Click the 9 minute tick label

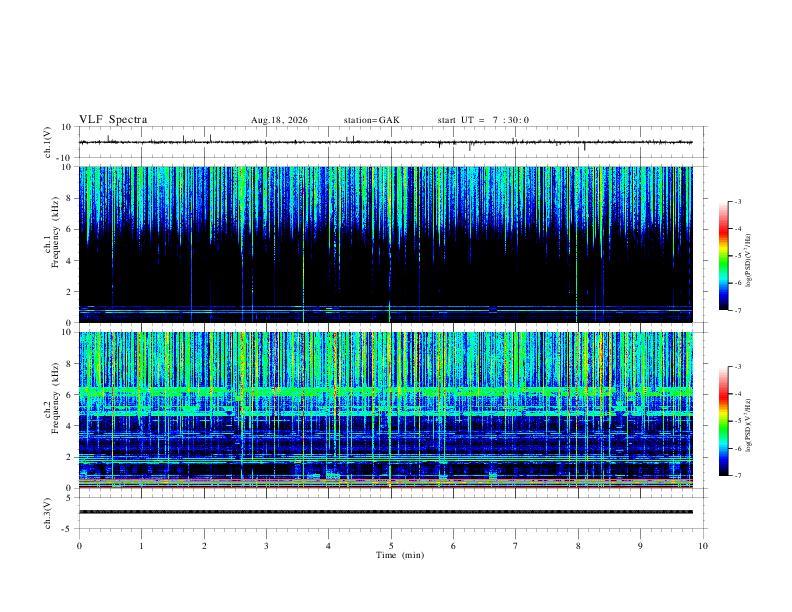(640, 546)
